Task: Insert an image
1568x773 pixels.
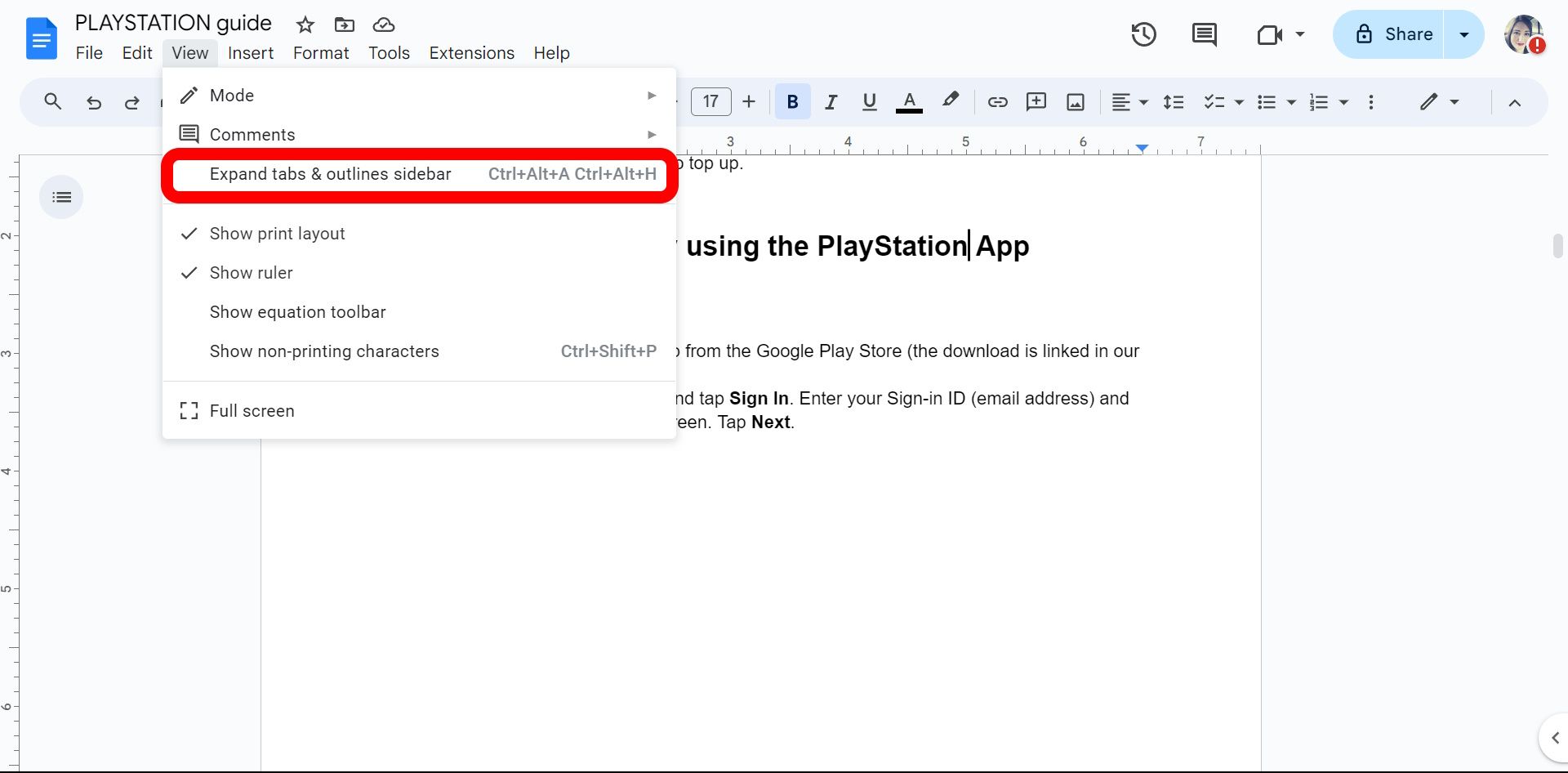Action: coord(1076,101)
